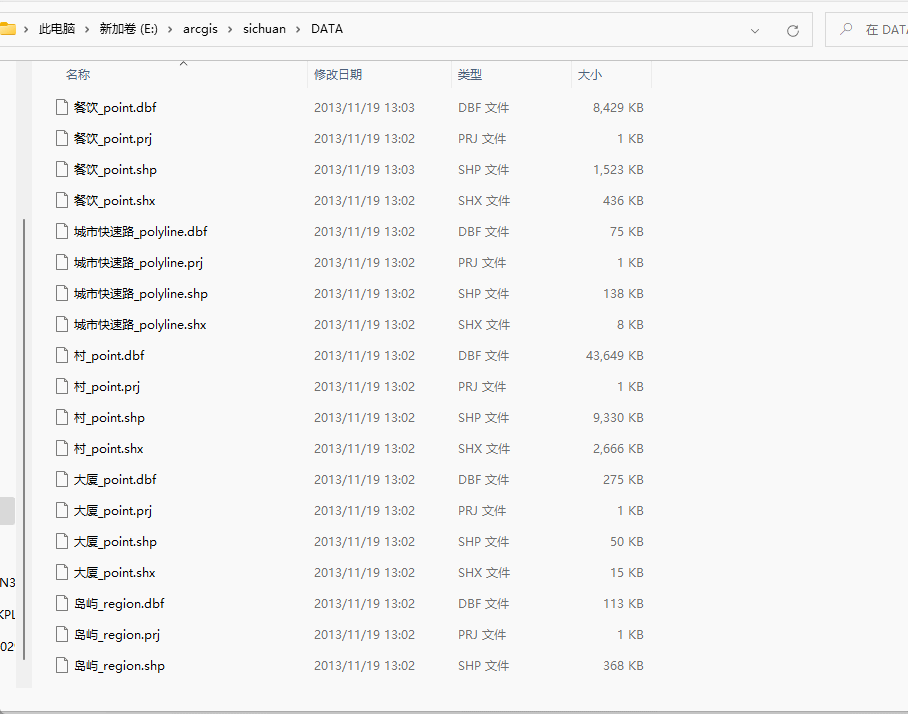
Task: Select file icon of 城市快速路_polyline.shx
Action: (62, 324)
